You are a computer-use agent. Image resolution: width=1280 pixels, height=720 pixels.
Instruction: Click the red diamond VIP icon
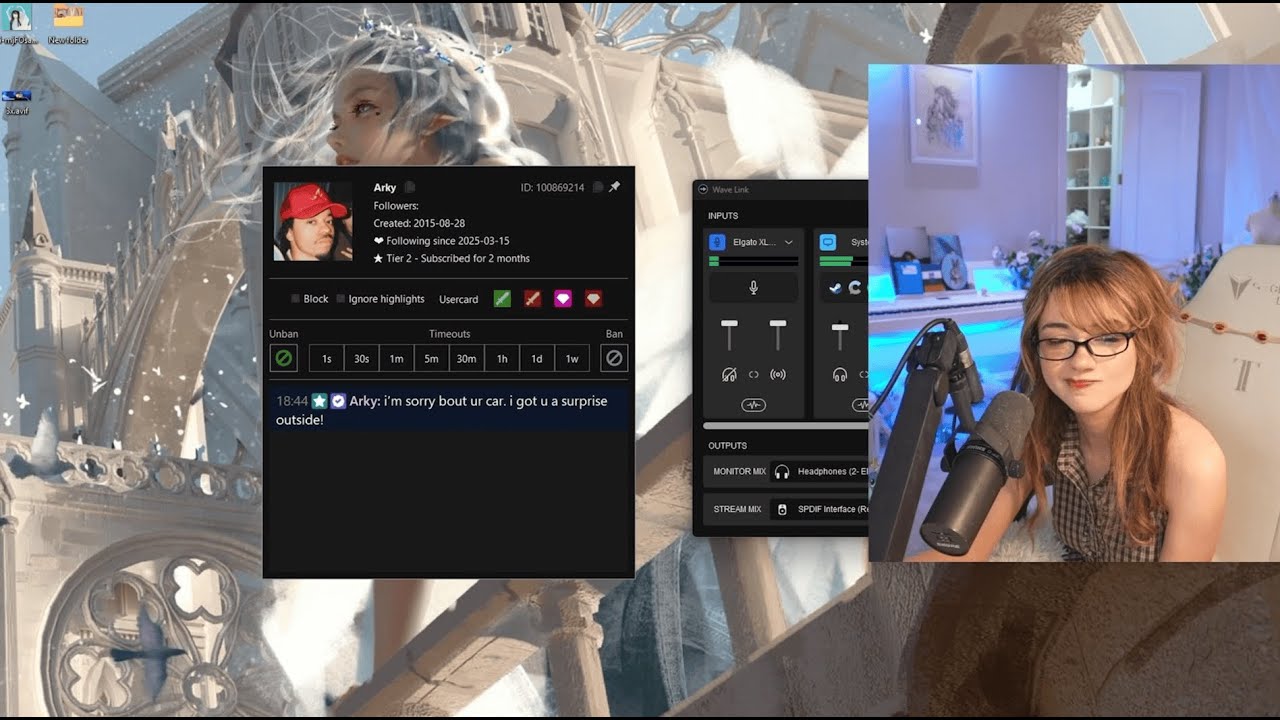pos(593,298)
